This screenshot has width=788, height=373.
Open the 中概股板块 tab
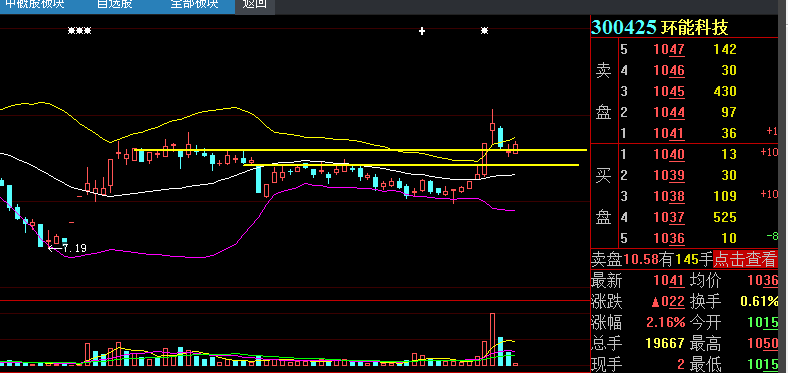35,5
